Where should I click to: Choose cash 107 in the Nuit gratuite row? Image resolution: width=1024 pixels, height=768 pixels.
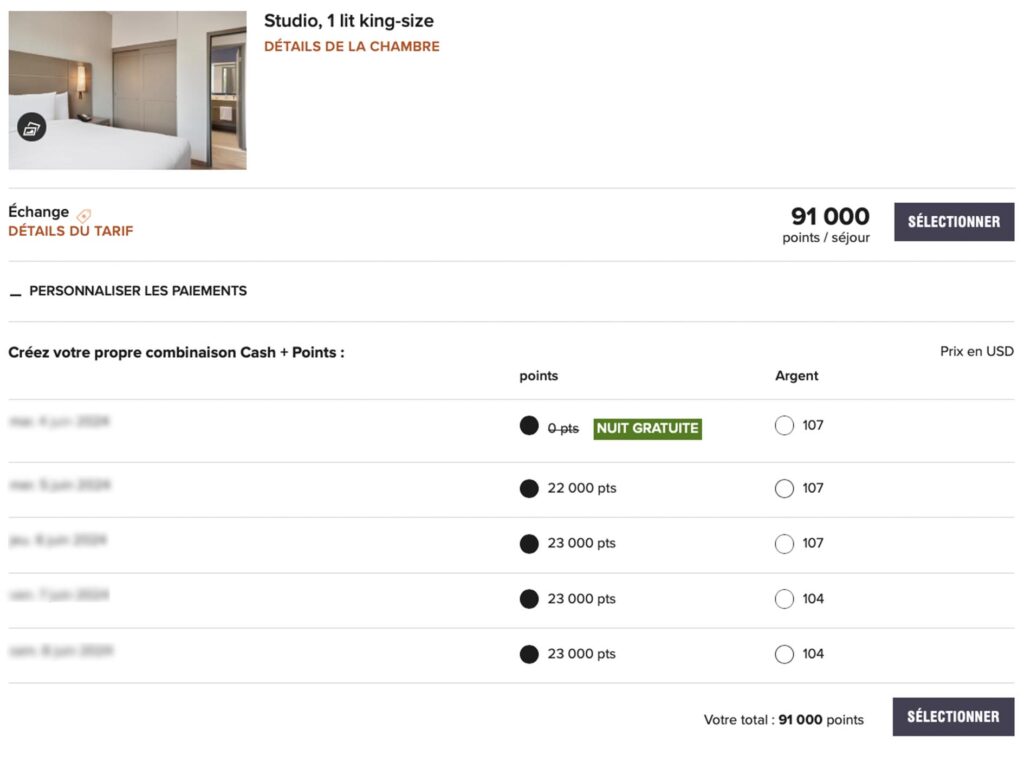click(x=784, y=426)
